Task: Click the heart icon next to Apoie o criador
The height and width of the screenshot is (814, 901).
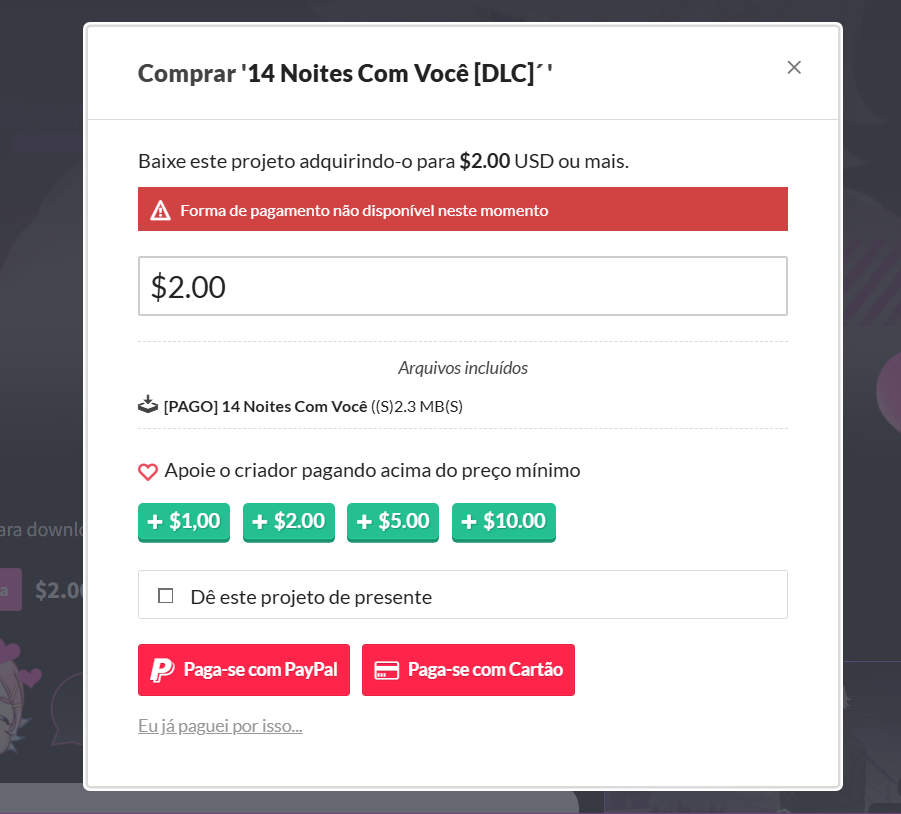Action: [148, 471]
